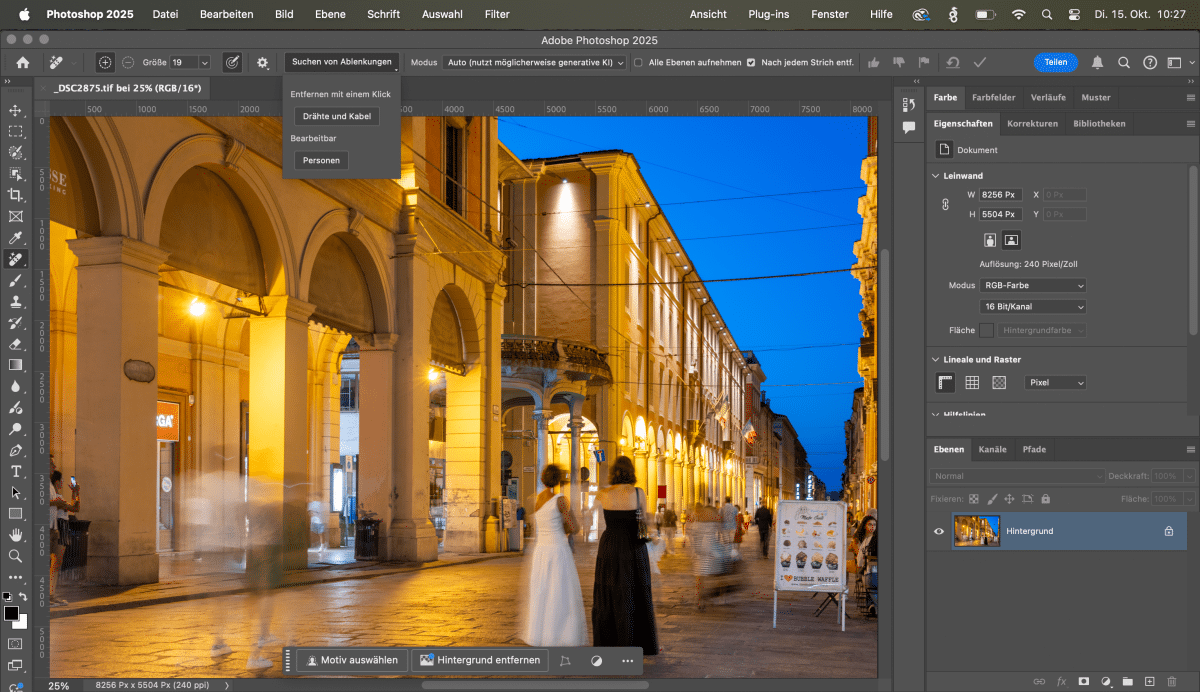1200x692 pixels.
Task: Switch to the Kanäle tab
Action: point(992,449)
